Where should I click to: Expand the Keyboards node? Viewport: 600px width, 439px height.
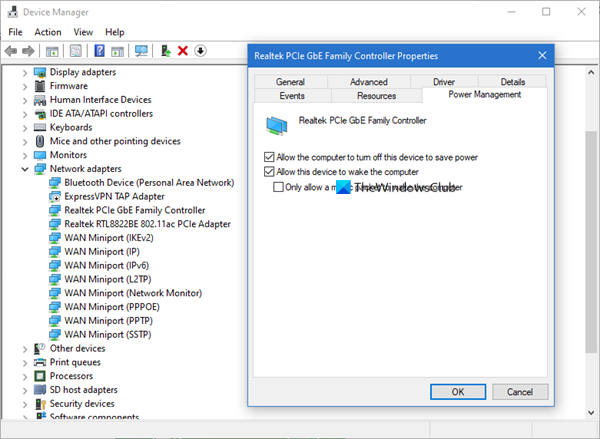tap(25, 128)
